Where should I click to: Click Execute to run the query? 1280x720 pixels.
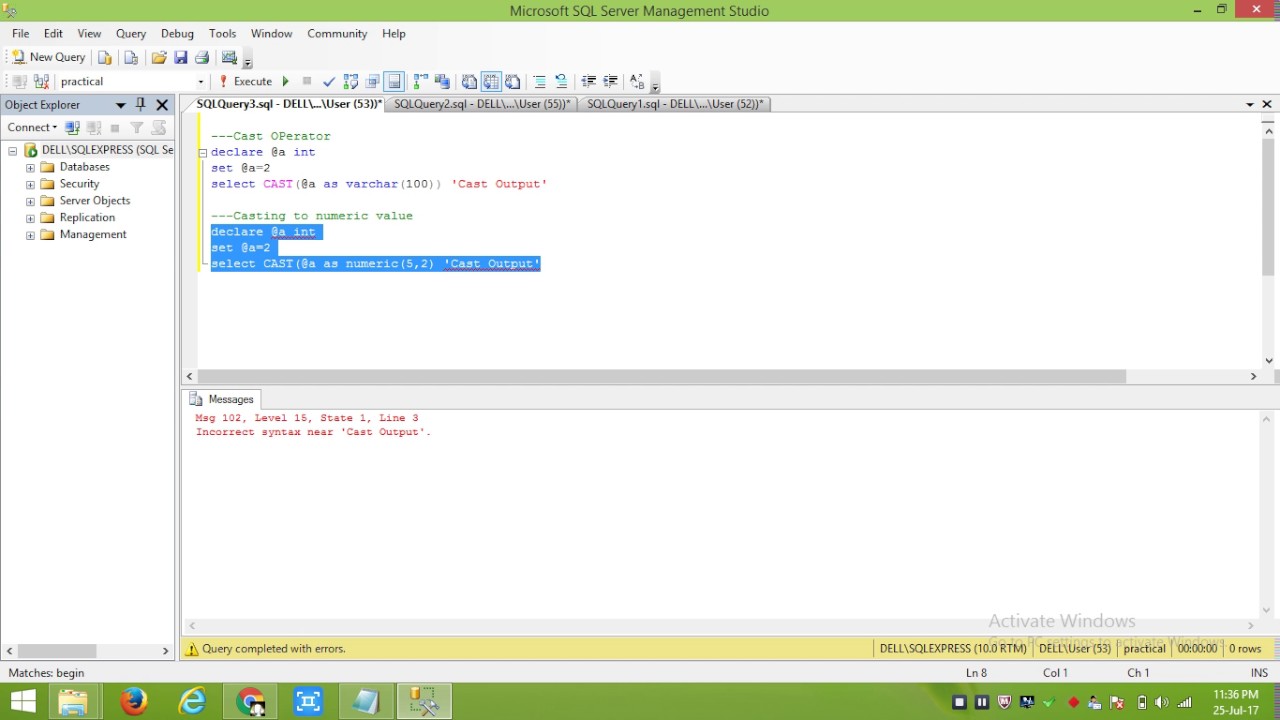pos(246,82)
